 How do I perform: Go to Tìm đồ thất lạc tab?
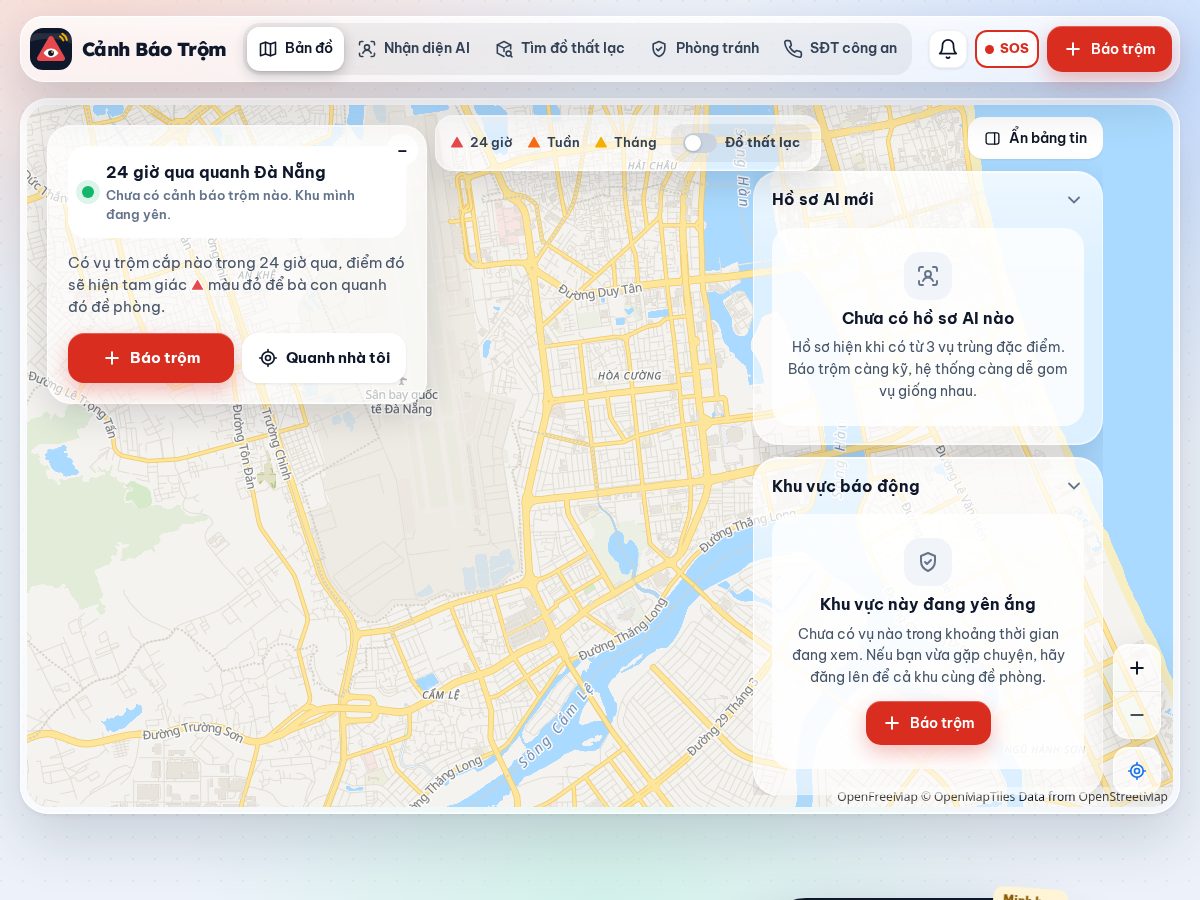click(560, 49)
